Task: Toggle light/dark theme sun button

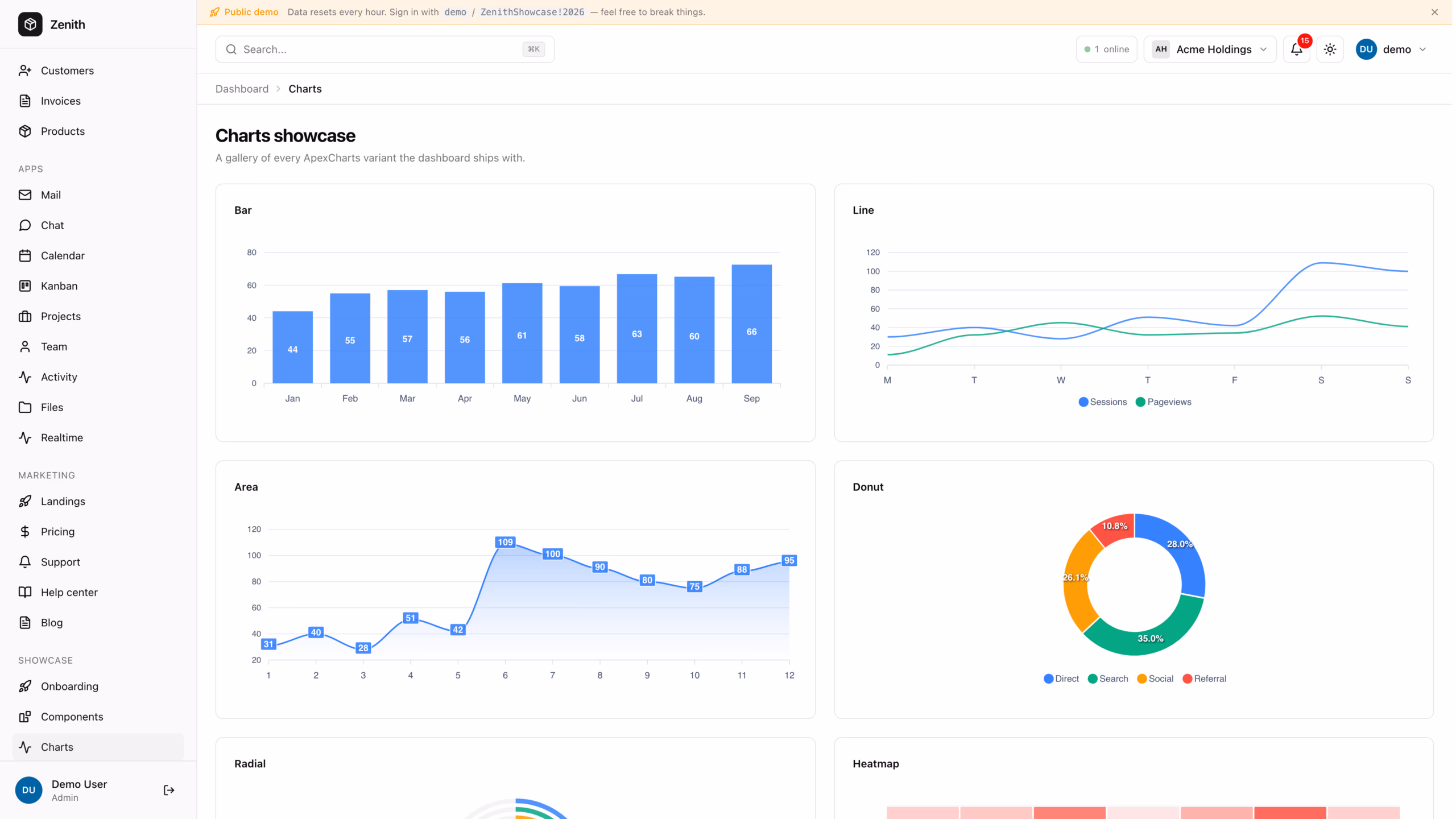Action: point(1330,49)
